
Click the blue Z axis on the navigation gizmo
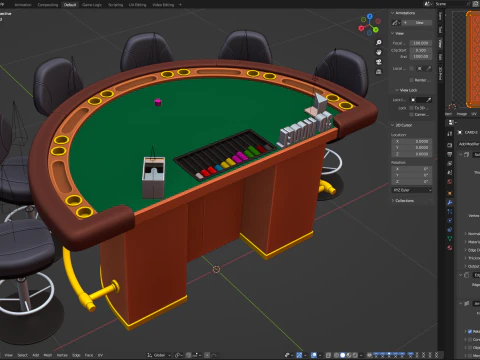point(370,16)
